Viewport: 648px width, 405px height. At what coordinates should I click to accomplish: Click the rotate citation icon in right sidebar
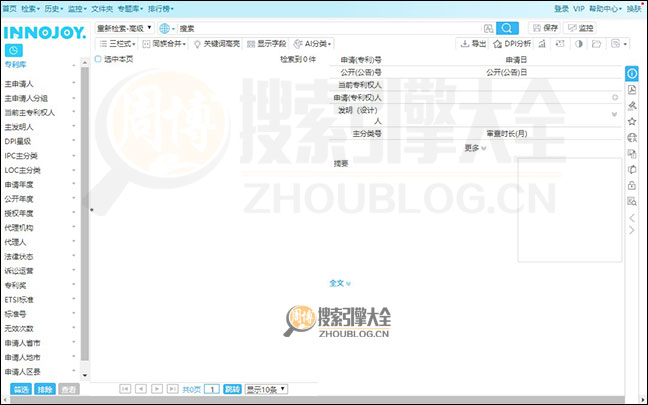tap(632, 169)
